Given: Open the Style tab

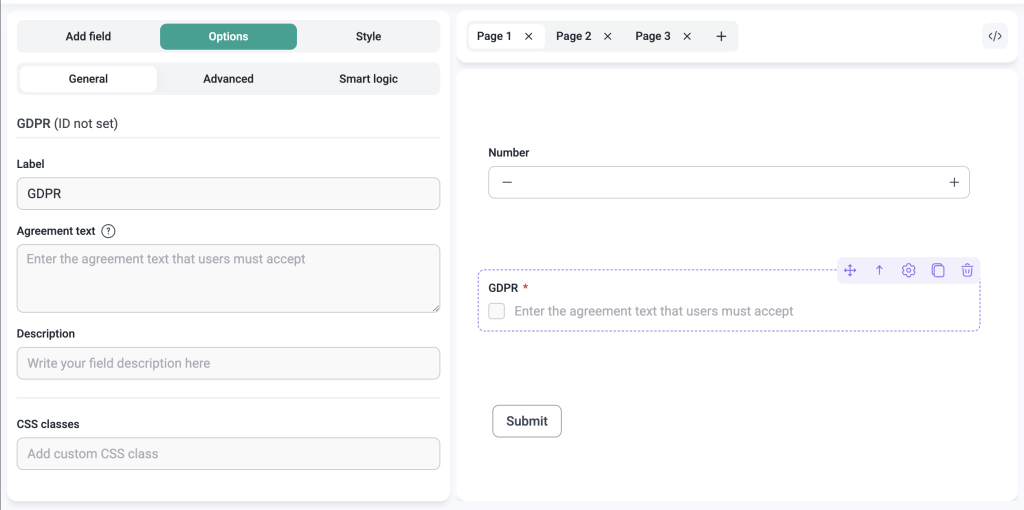Looking at the screenshot, I should click(x=368, y=37).
